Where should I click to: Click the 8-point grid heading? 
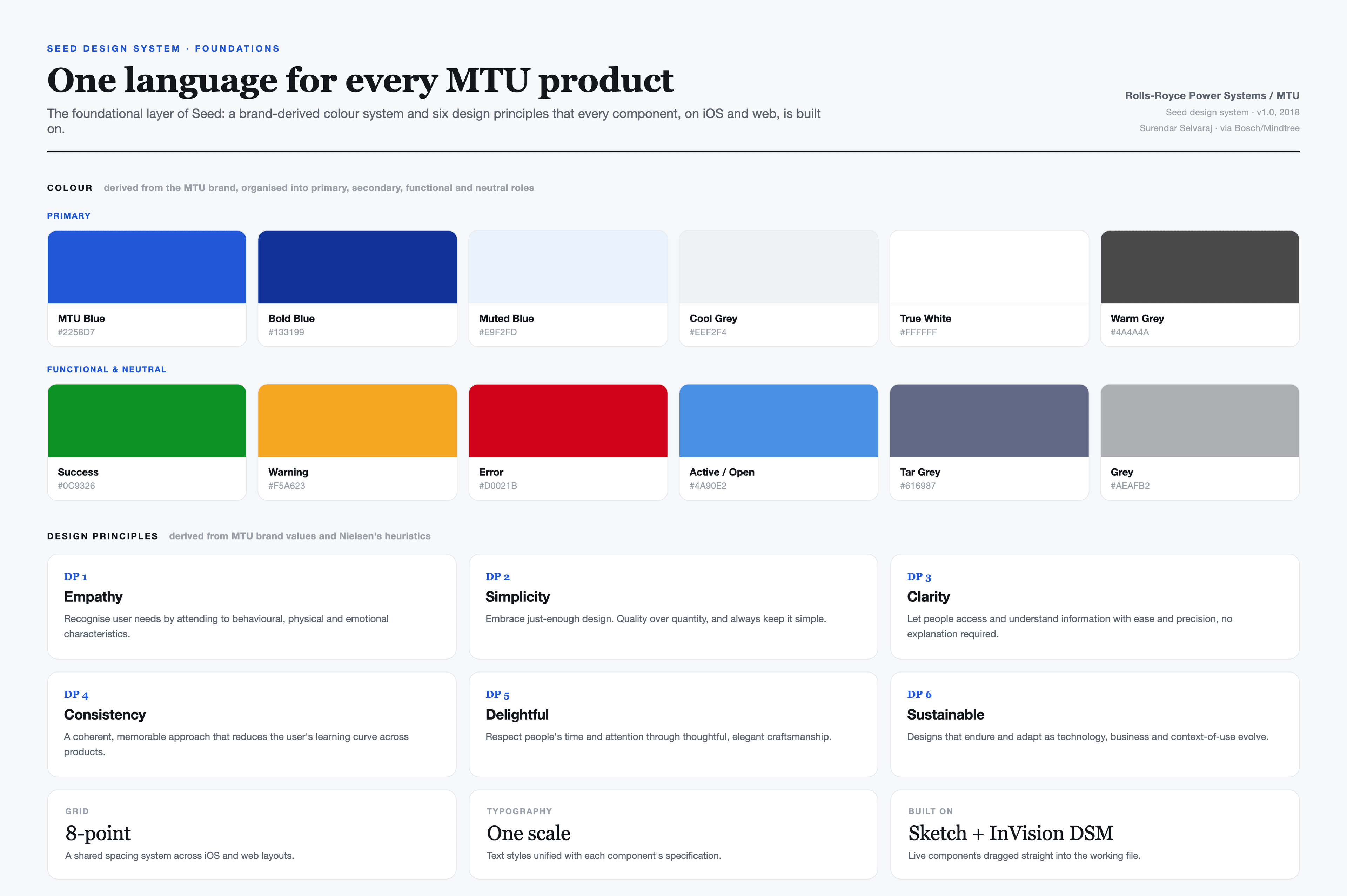98,833
